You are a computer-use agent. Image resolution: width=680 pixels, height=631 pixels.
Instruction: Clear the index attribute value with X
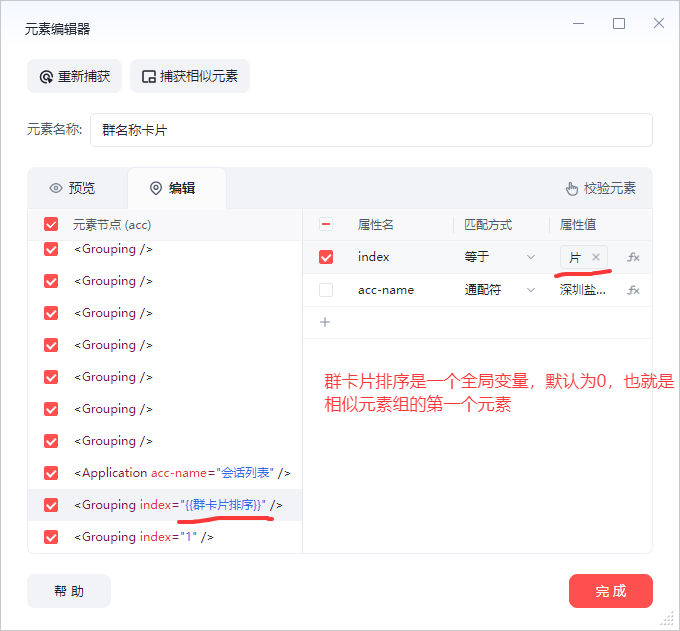click(596, 257)
